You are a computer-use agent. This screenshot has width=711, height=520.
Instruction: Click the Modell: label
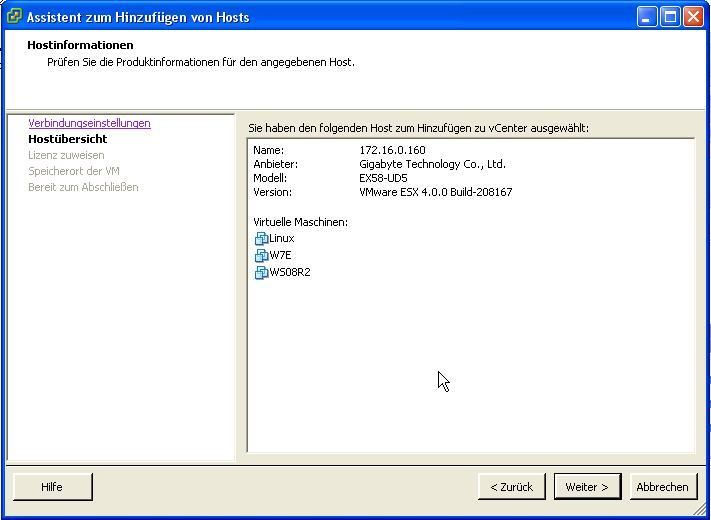pos(270,178)
